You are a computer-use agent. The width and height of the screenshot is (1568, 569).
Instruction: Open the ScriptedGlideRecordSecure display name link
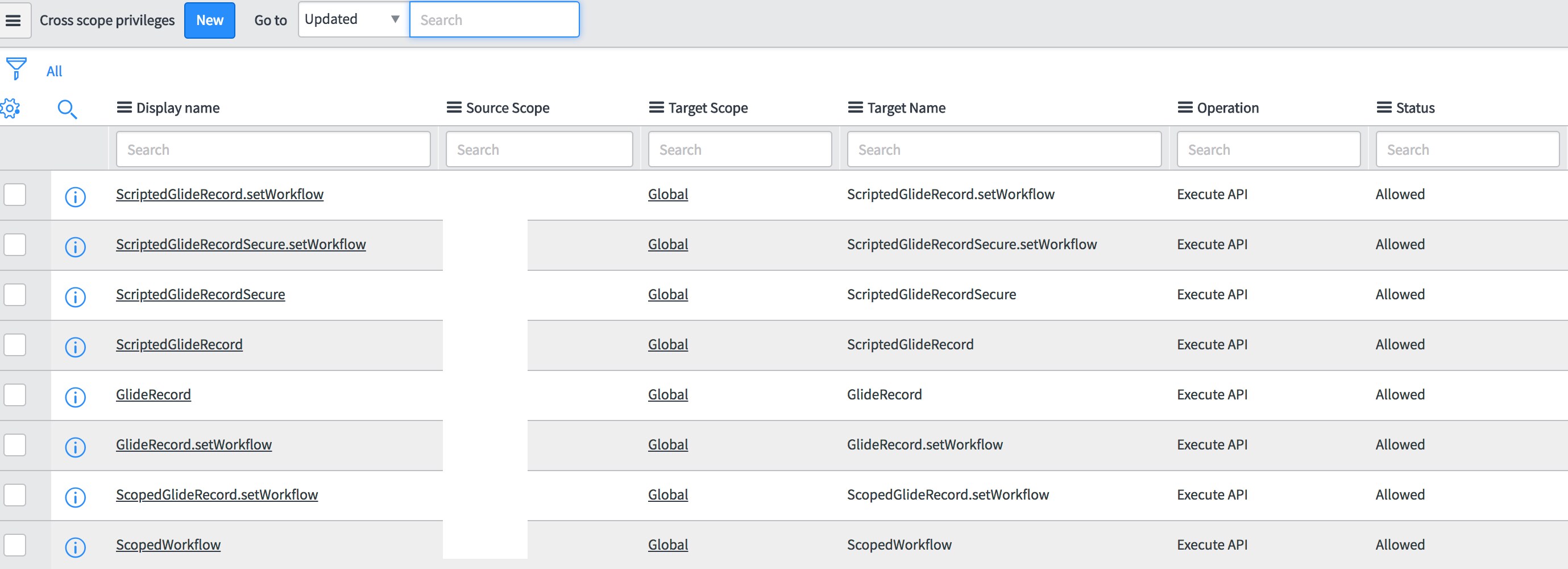point(200,295)
